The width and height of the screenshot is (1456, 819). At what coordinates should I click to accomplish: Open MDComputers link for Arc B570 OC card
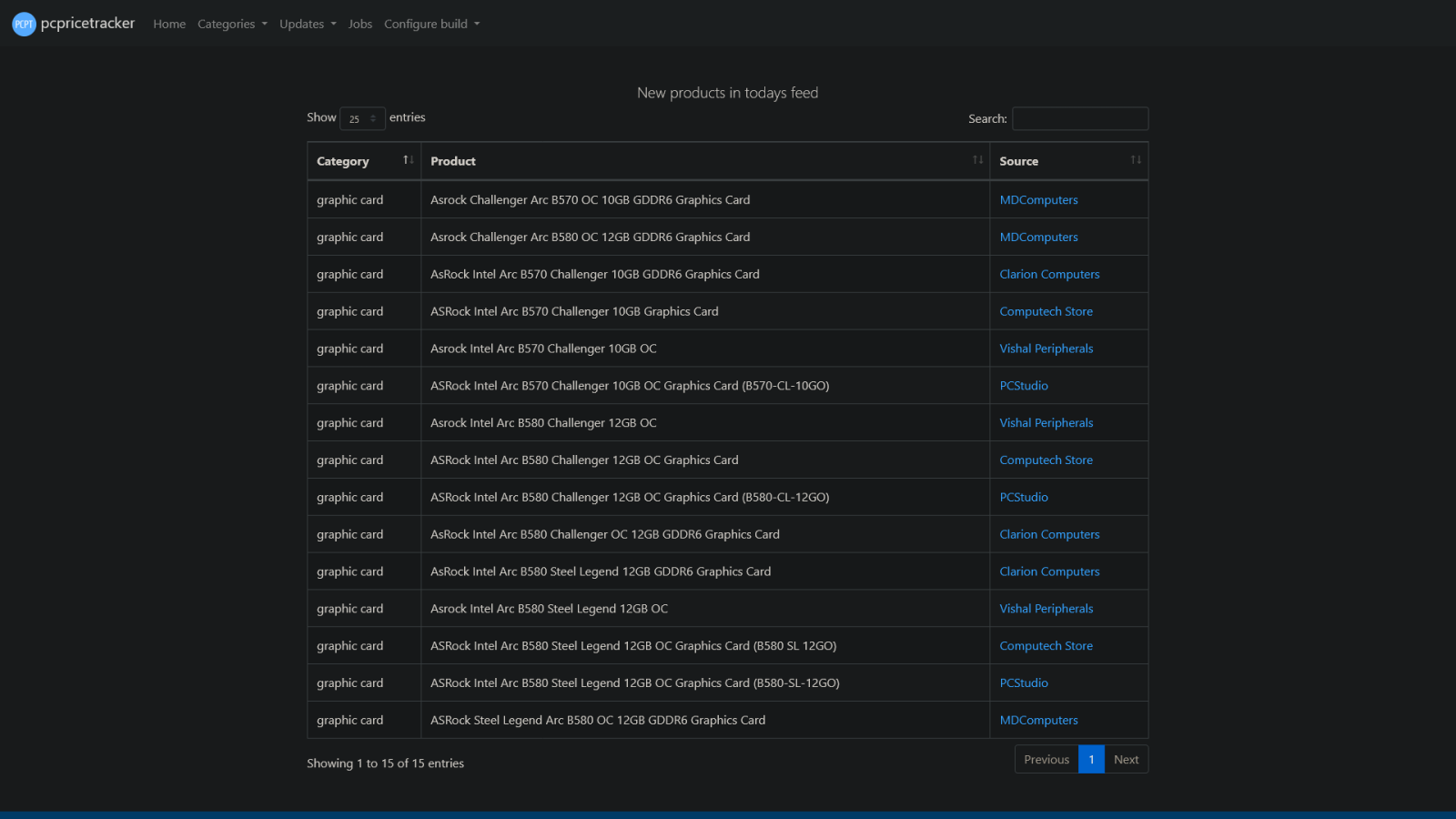[x=1038, y=200]
